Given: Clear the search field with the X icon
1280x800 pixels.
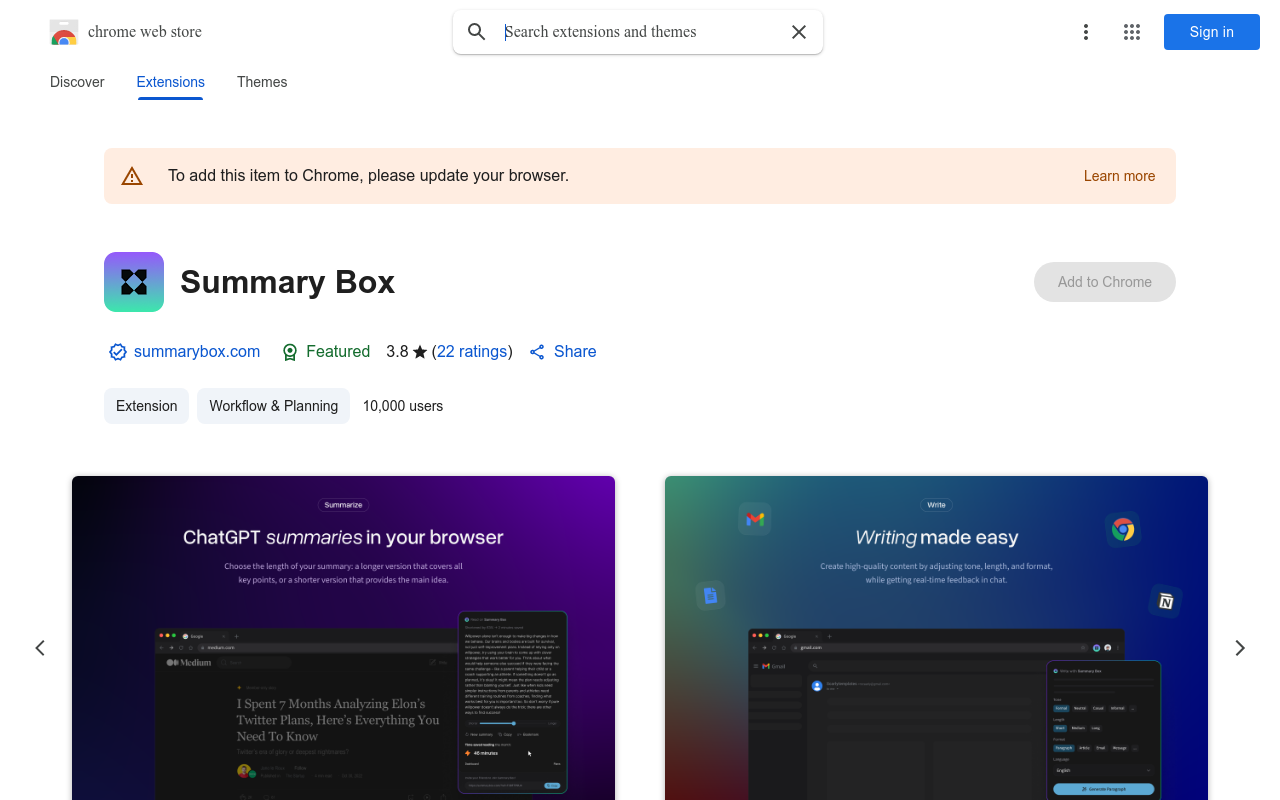Looking at the screenshot, I should (x=799, y=32).
